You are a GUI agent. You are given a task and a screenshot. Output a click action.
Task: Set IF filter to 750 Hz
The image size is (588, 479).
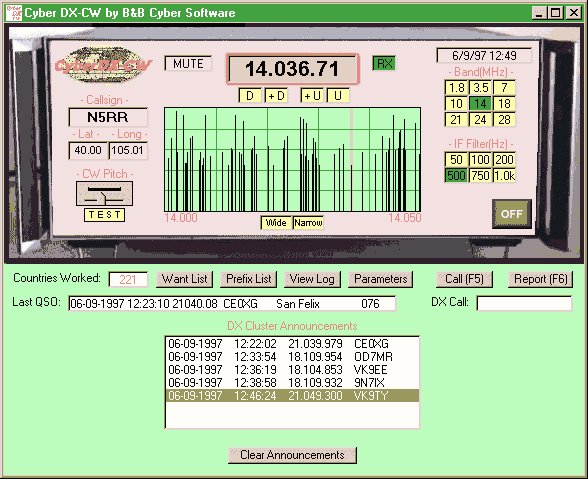click(480, 175)
